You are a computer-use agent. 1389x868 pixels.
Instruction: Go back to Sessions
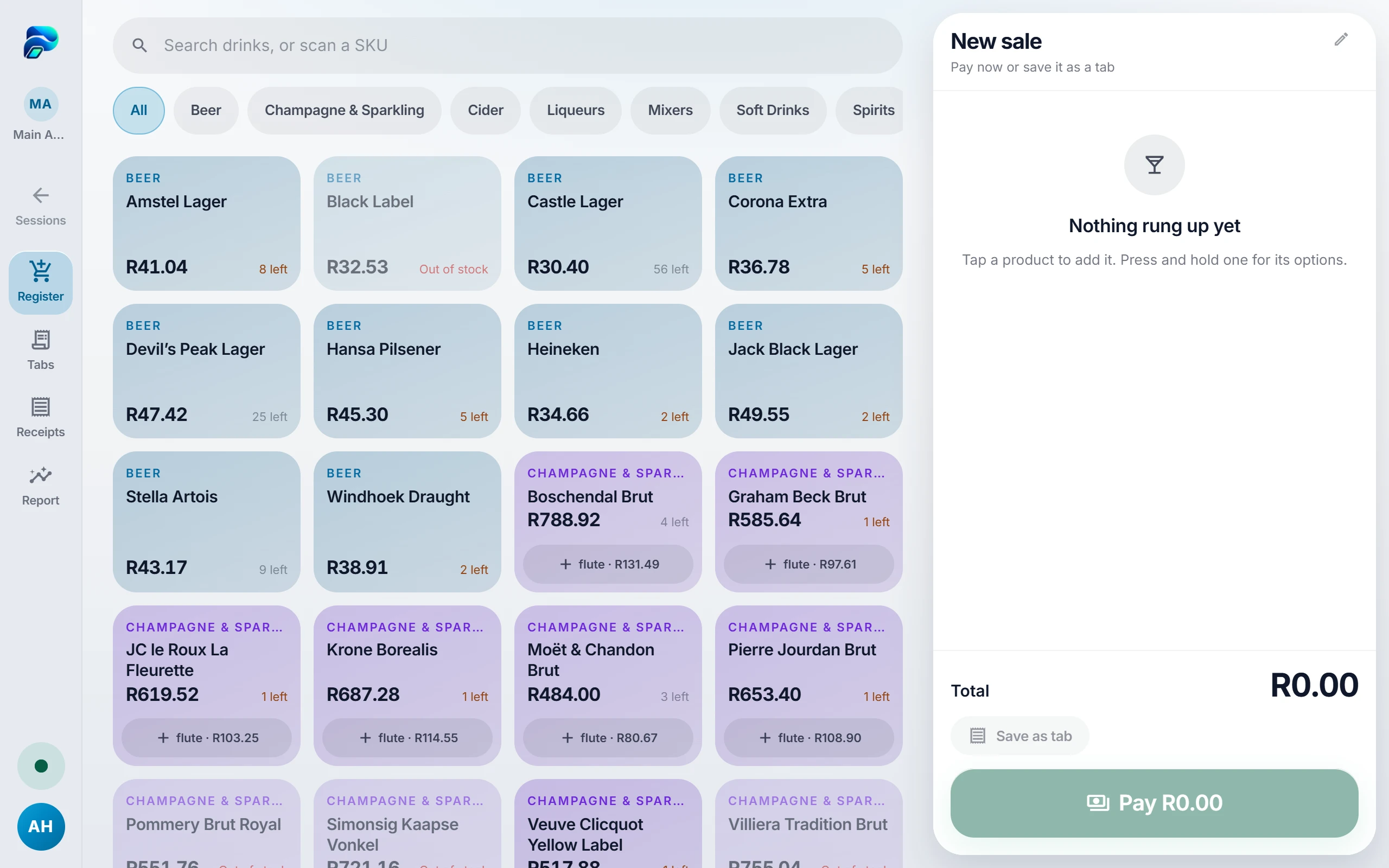pos(40,207)
